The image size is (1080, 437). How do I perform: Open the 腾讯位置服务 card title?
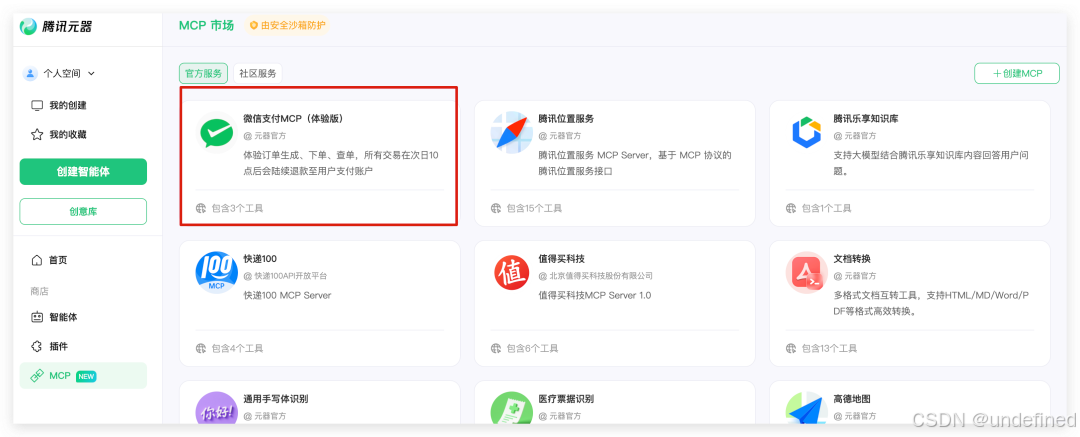pyautogui.click(x=566, y=119)
